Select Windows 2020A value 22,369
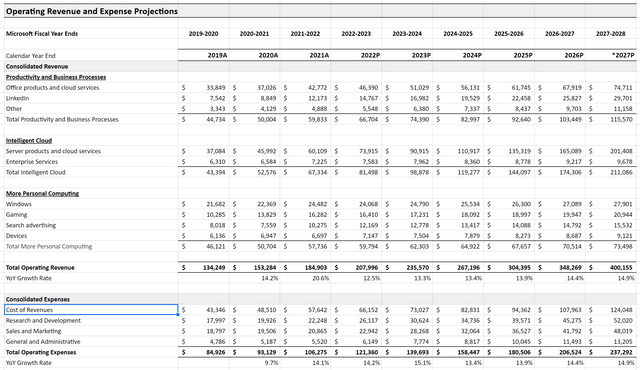This screenshot has width=640, height=370. coord(267,204)
